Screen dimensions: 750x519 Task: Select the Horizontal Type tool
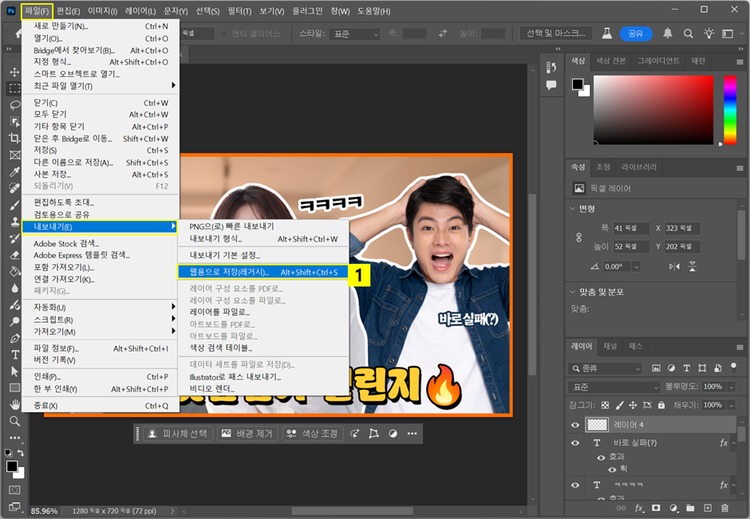tap(14, 354)
